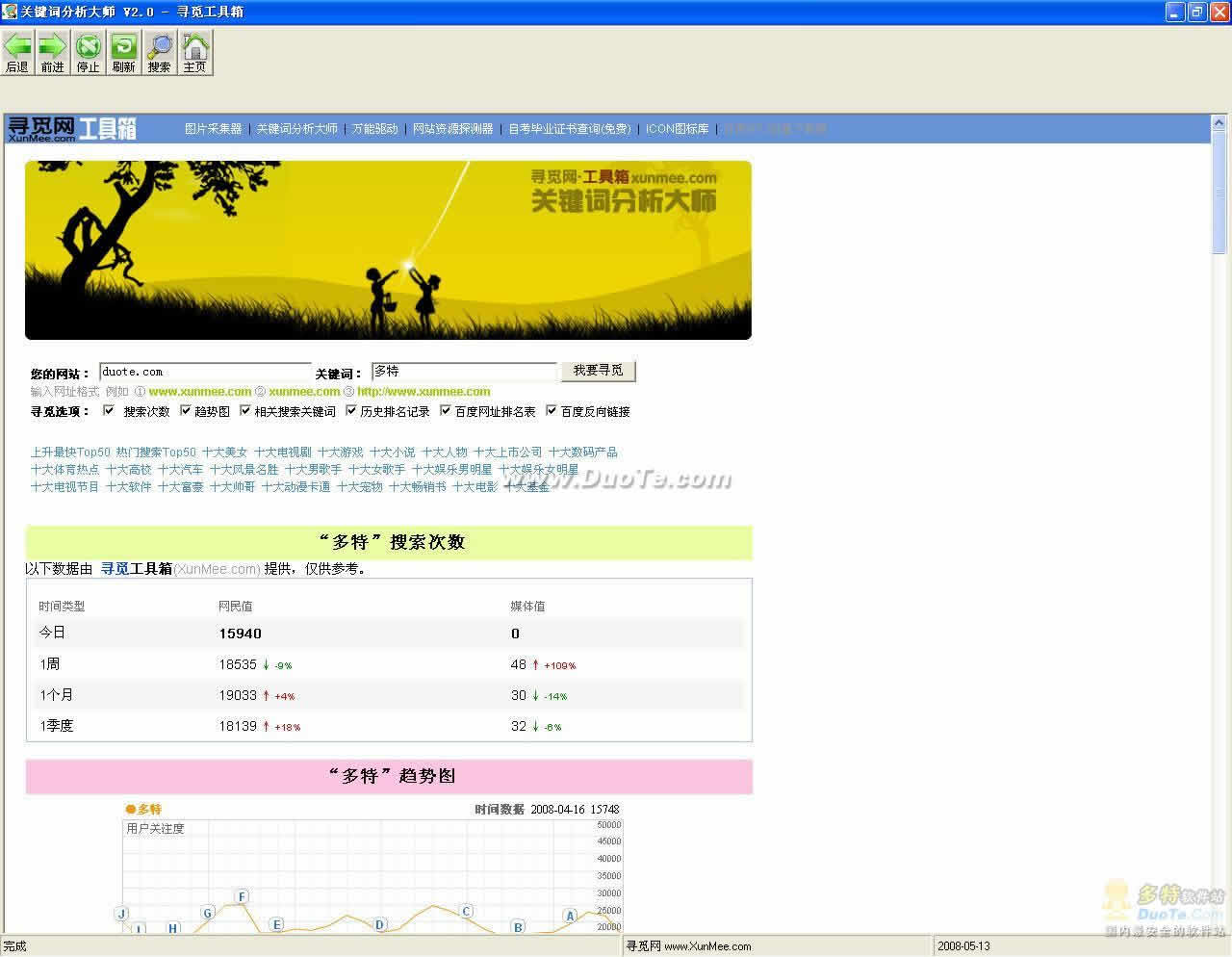The image size is (1232, 957).
Task: Open the 十大畅销书 link
Action: click(418, 486)
